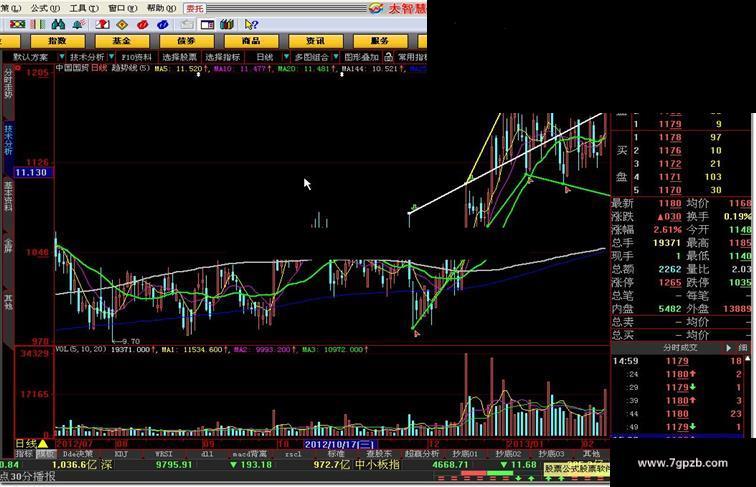The image size is (756, 487).
Task: Click the window layout toolbar icon
Action: [207, 24]
